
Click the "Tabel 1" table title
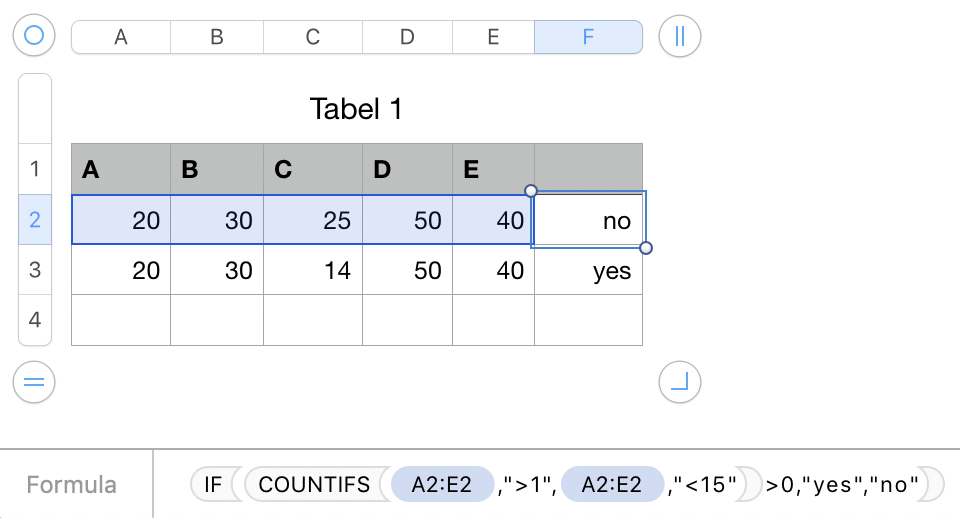356,108
